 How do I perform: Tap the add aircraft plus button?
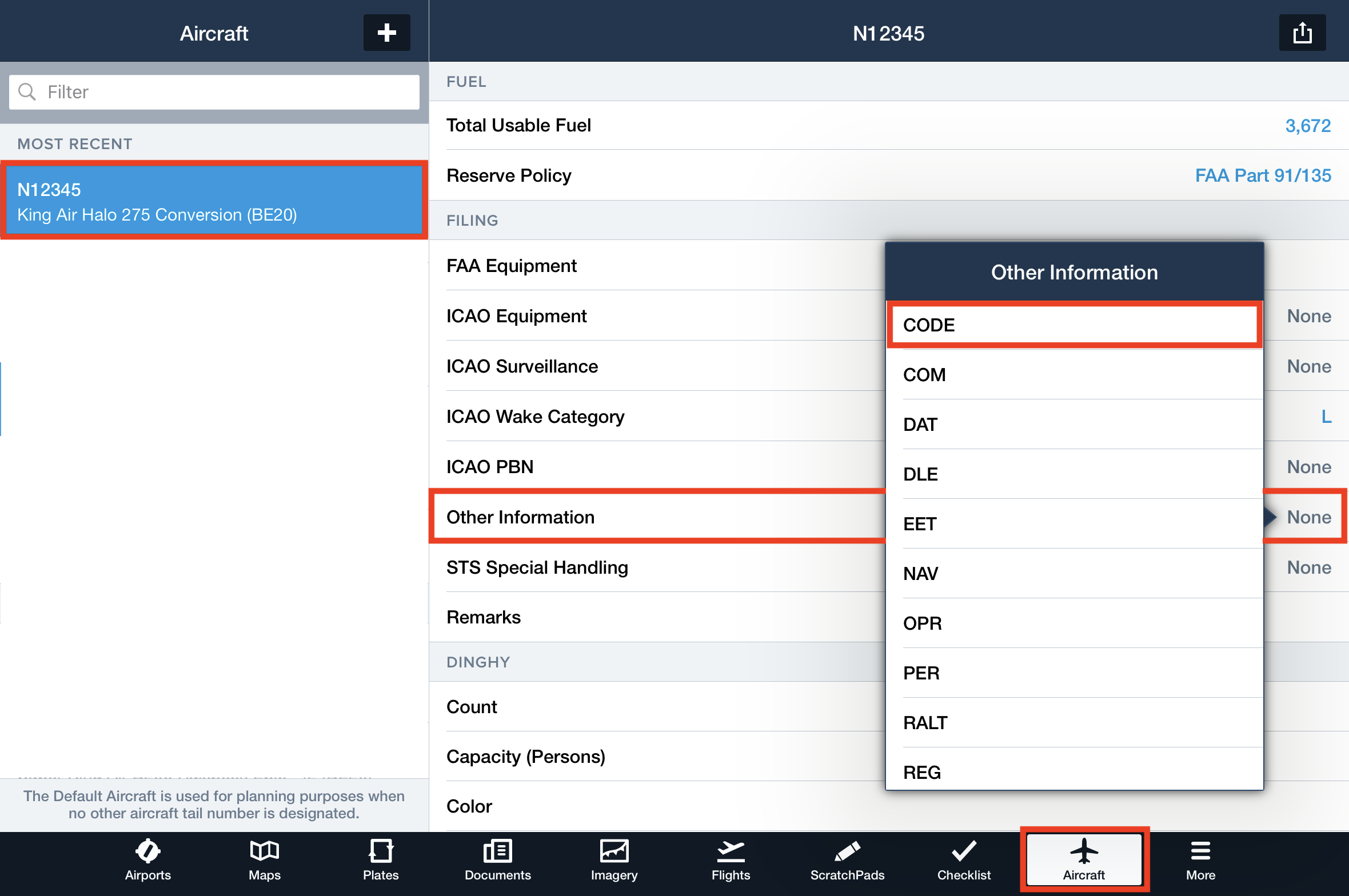pos(386,33)
